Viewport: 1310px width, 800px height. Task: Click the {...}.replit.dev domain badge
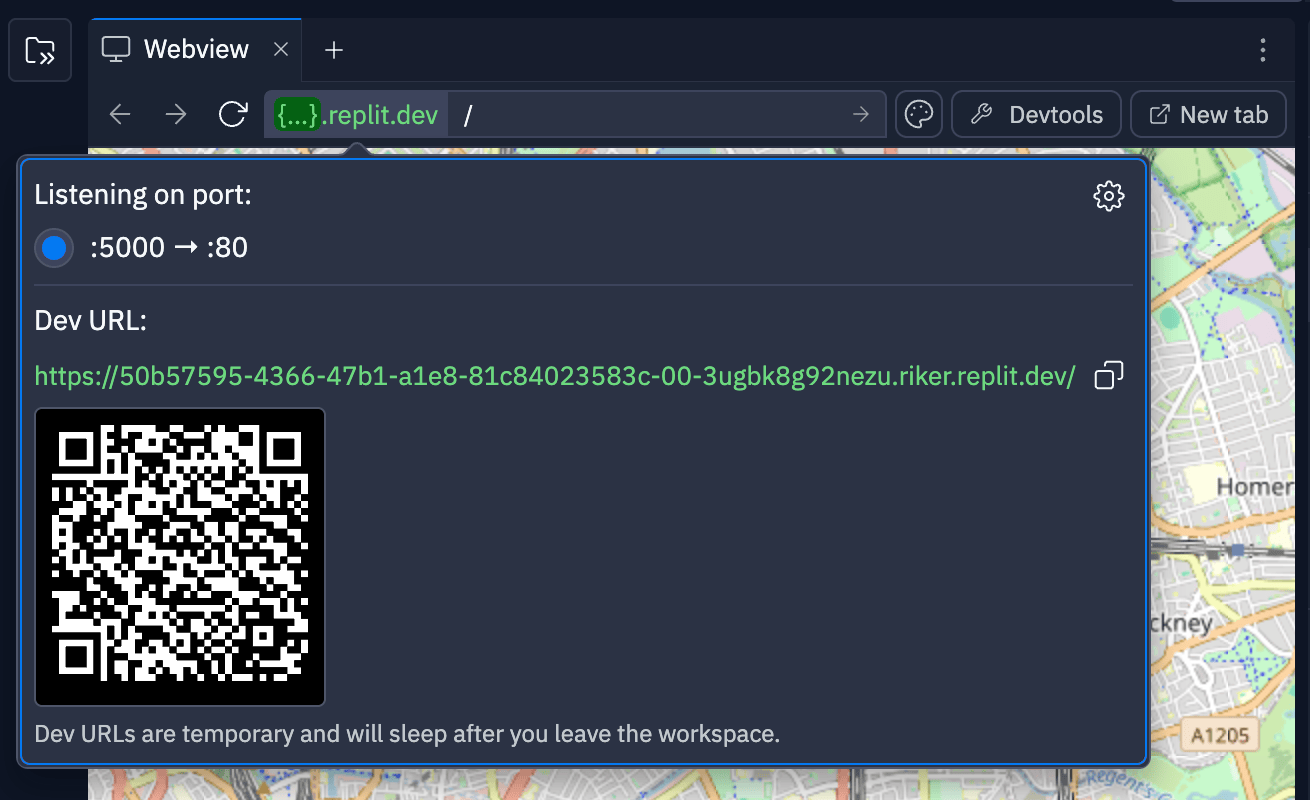tap(357, 115)
